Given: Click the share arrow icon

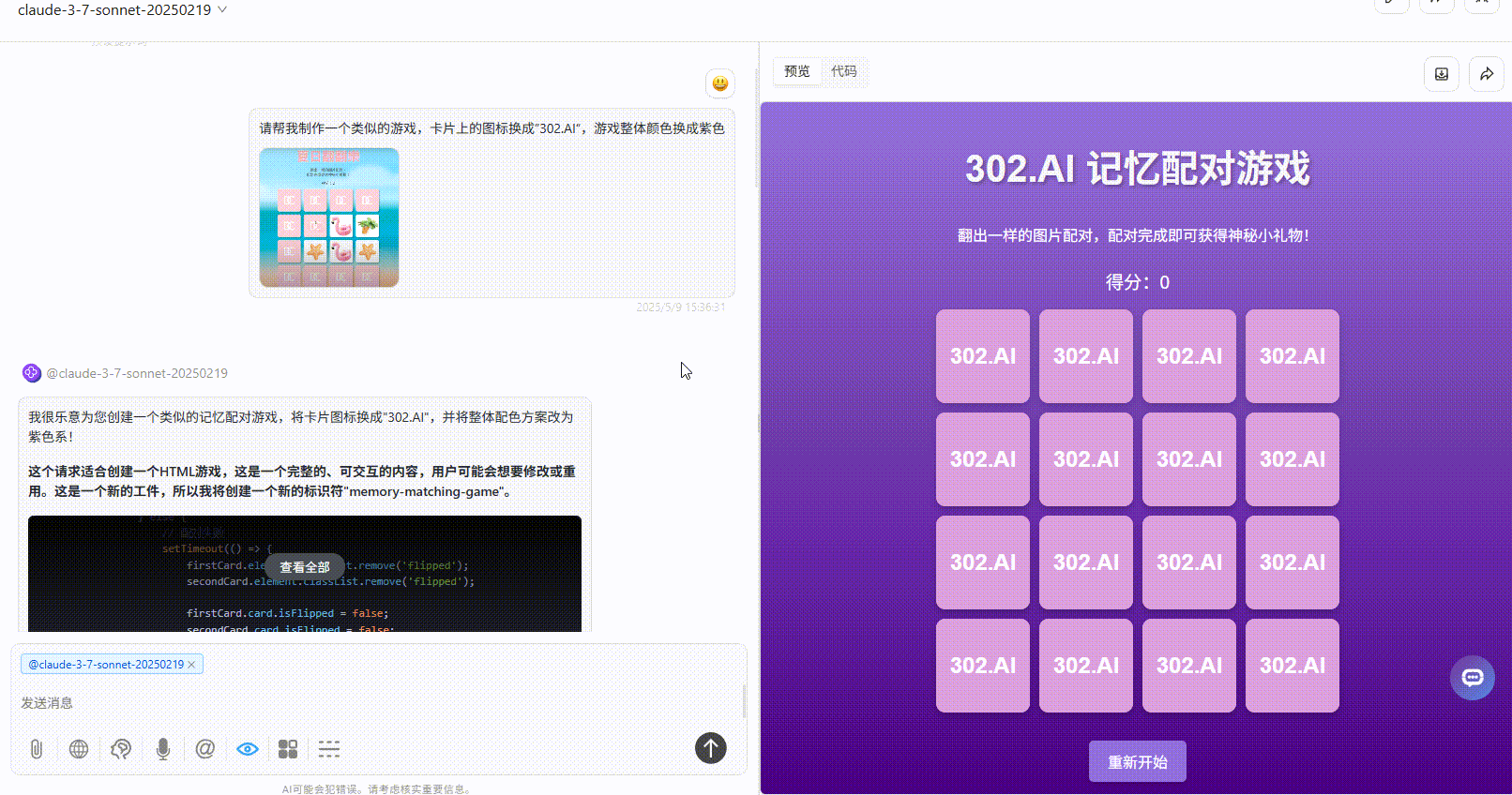Looking at the screenshot, I should coord(1487,74).
